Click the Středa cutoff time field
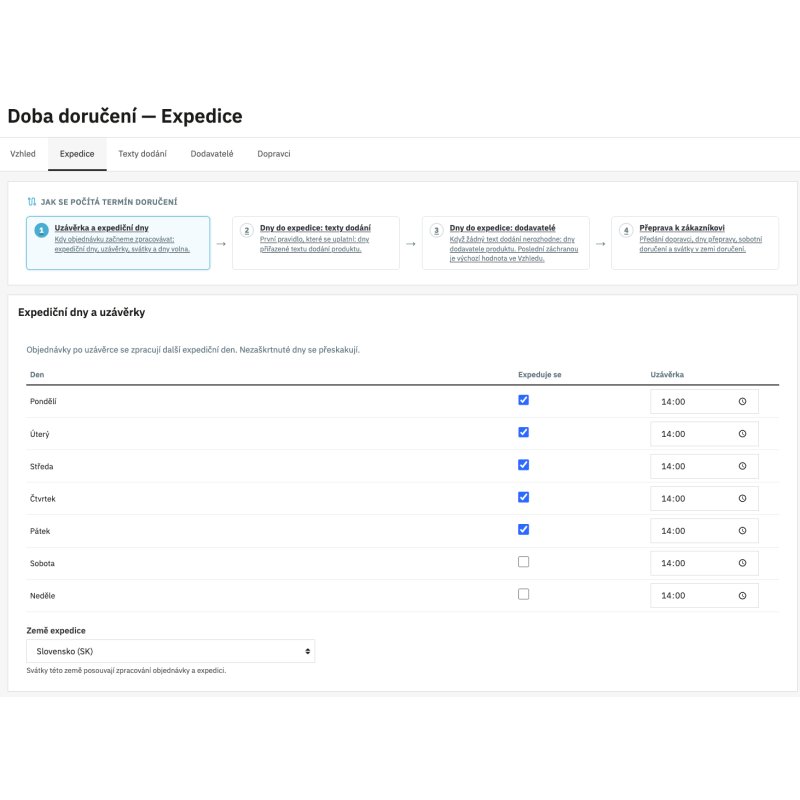800x800 pixels. click(x=704, y=466)
